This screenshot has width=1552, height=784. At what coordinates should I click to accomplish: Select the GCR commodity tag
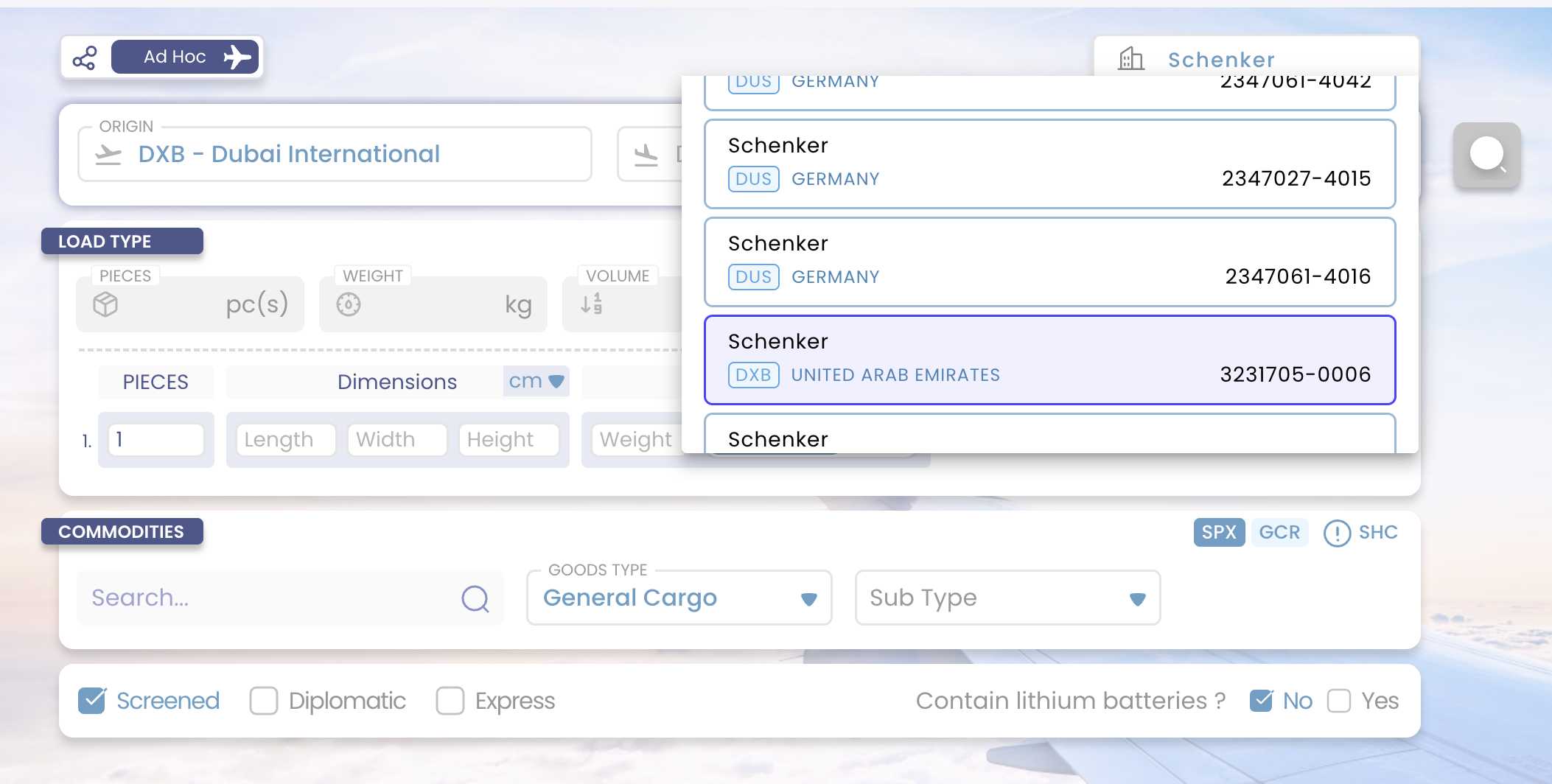(x=1279, y=532)
